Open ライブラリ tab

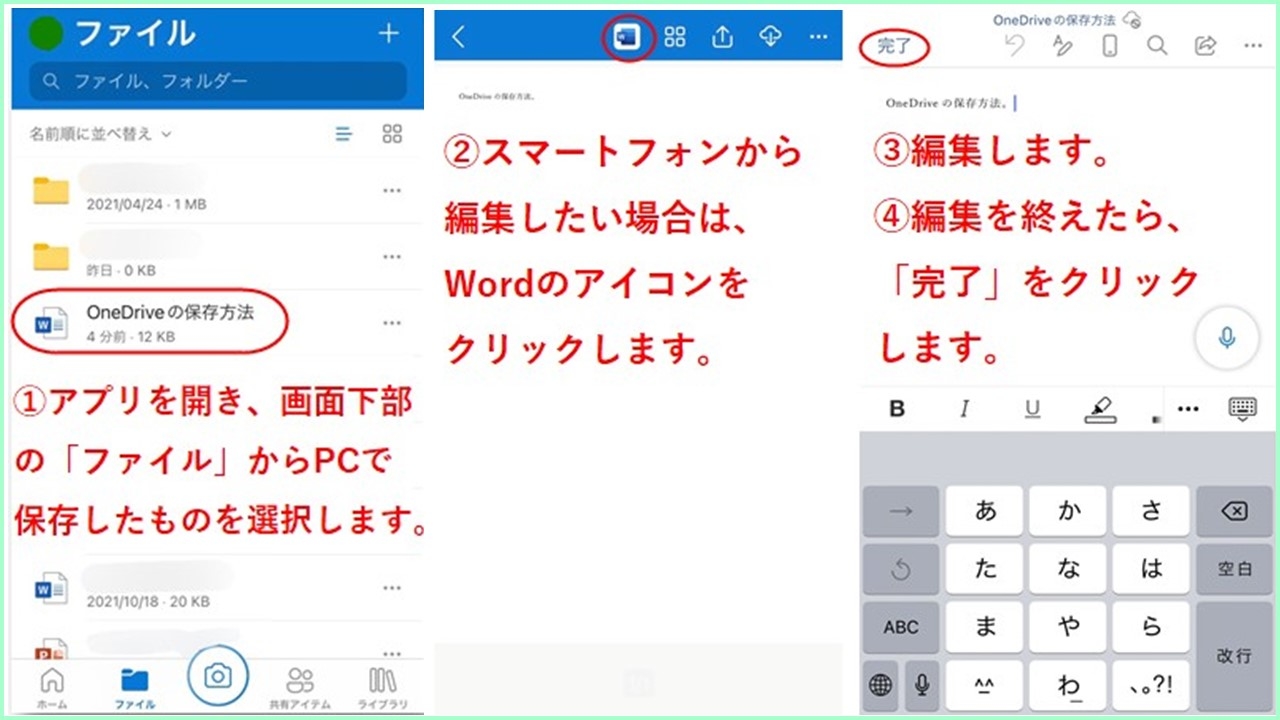(x=383, y=687)
